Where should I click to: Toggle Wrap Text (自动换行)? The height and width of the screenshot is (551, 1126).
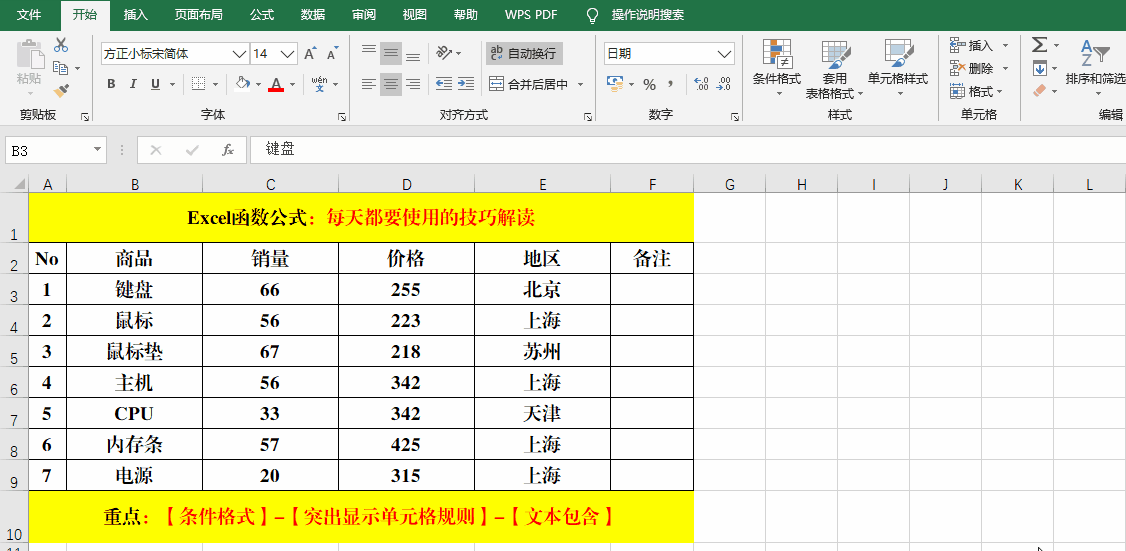point(524,53)
